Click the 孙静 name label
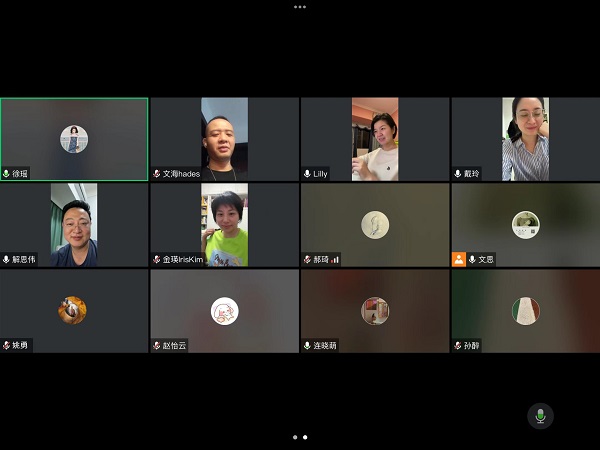This screenshot has width=600, height=450. [471, 346]
